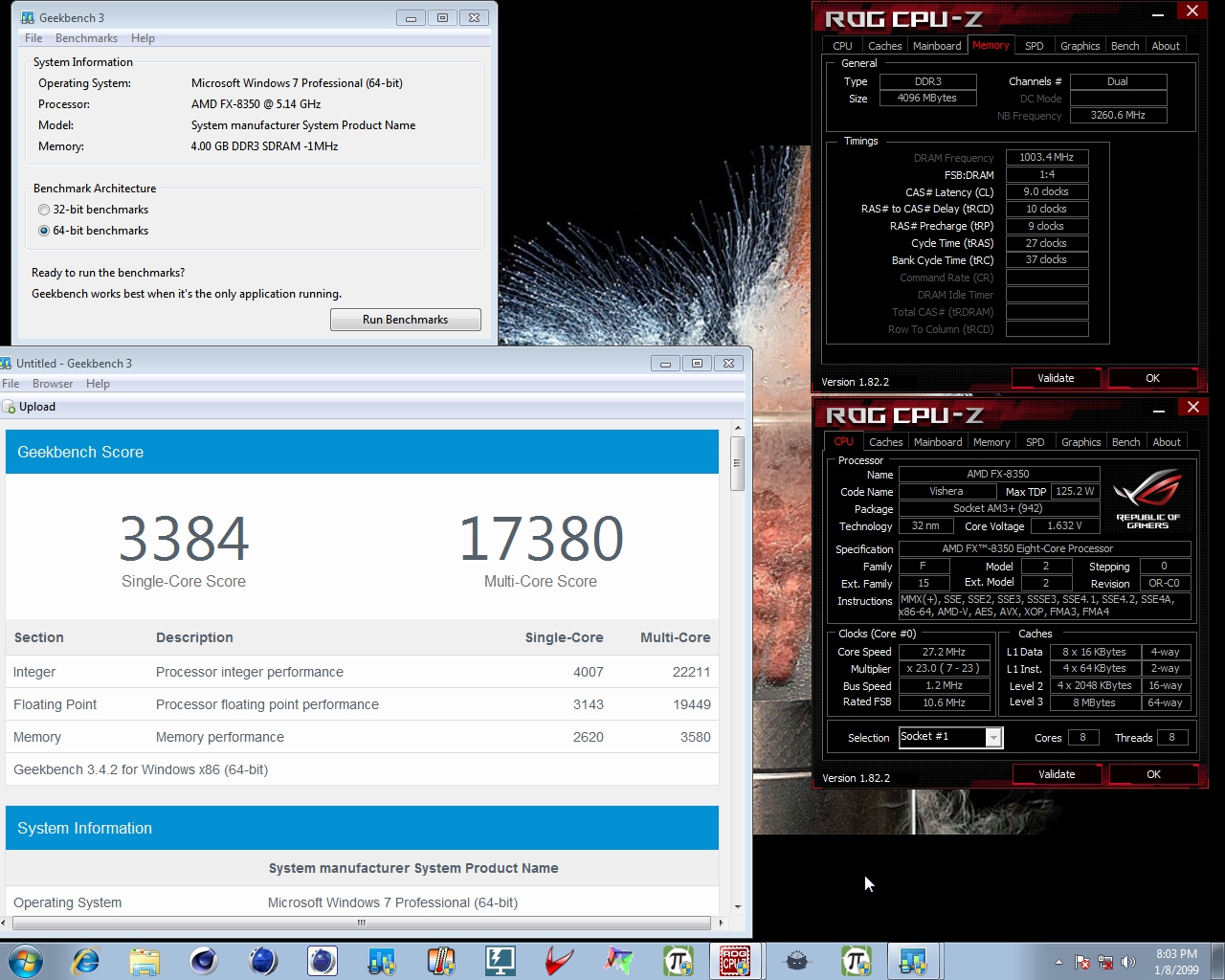Click the horizontal scrollbar in Geekbench results

362,923
